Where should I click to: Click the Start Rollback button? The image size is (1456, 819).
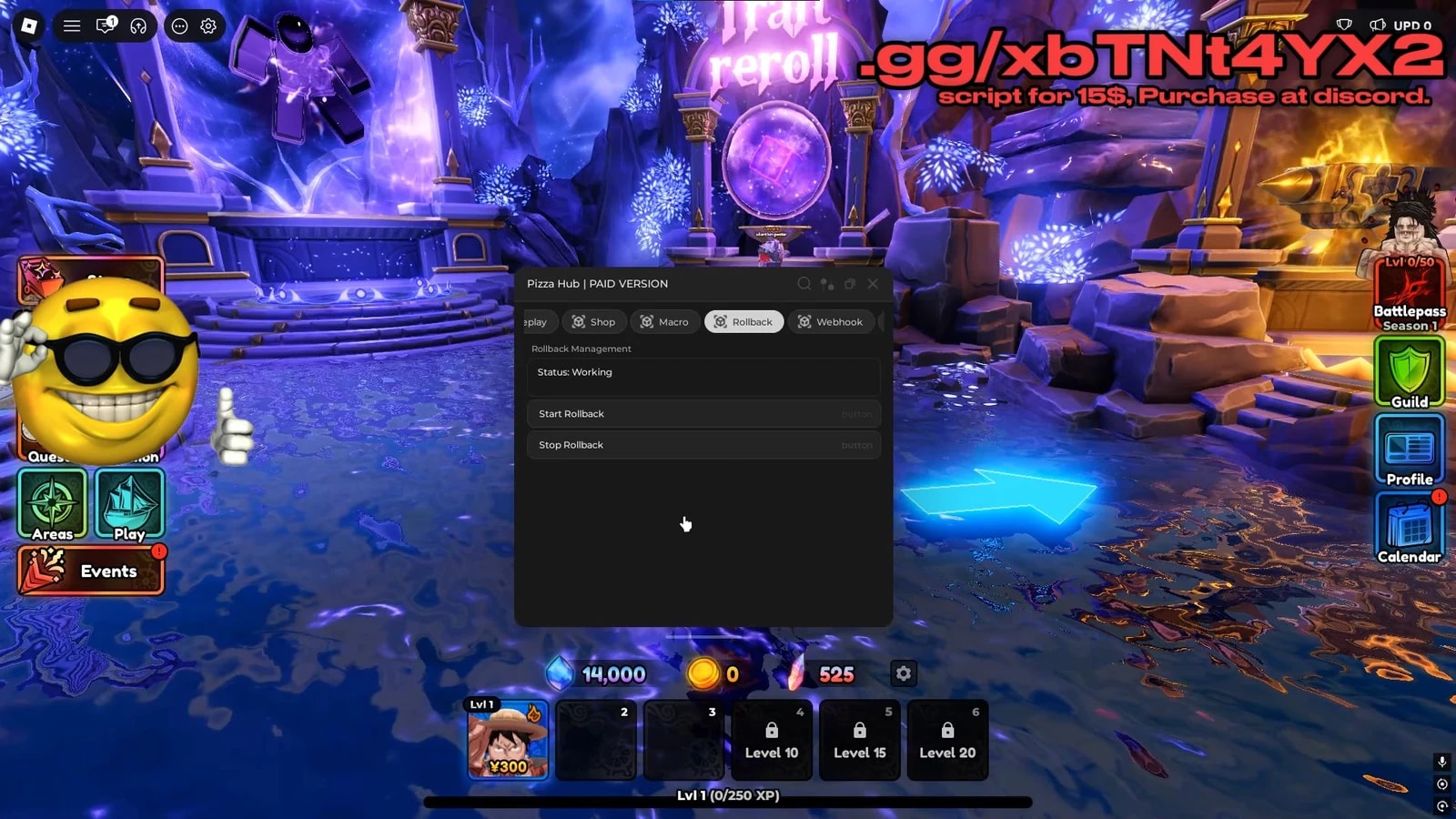(703, 414)
